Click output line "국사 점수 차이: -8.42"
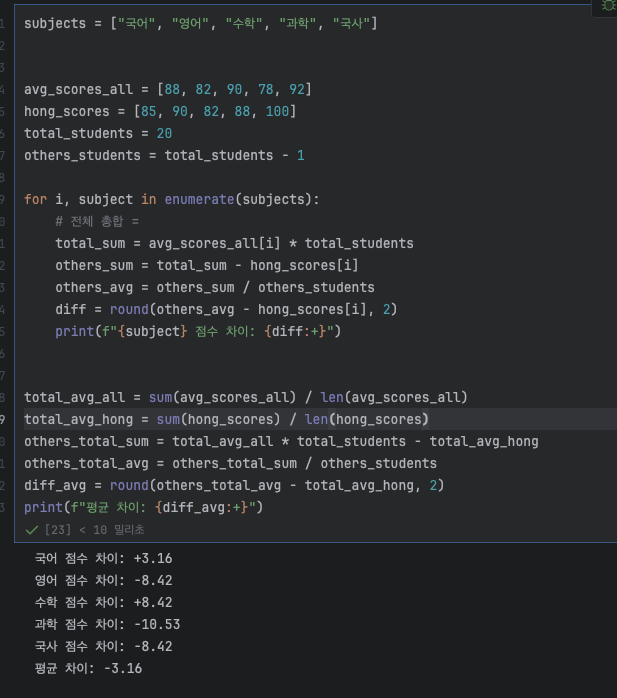This screenshot has height=698, width=617. tap(103, 646)
